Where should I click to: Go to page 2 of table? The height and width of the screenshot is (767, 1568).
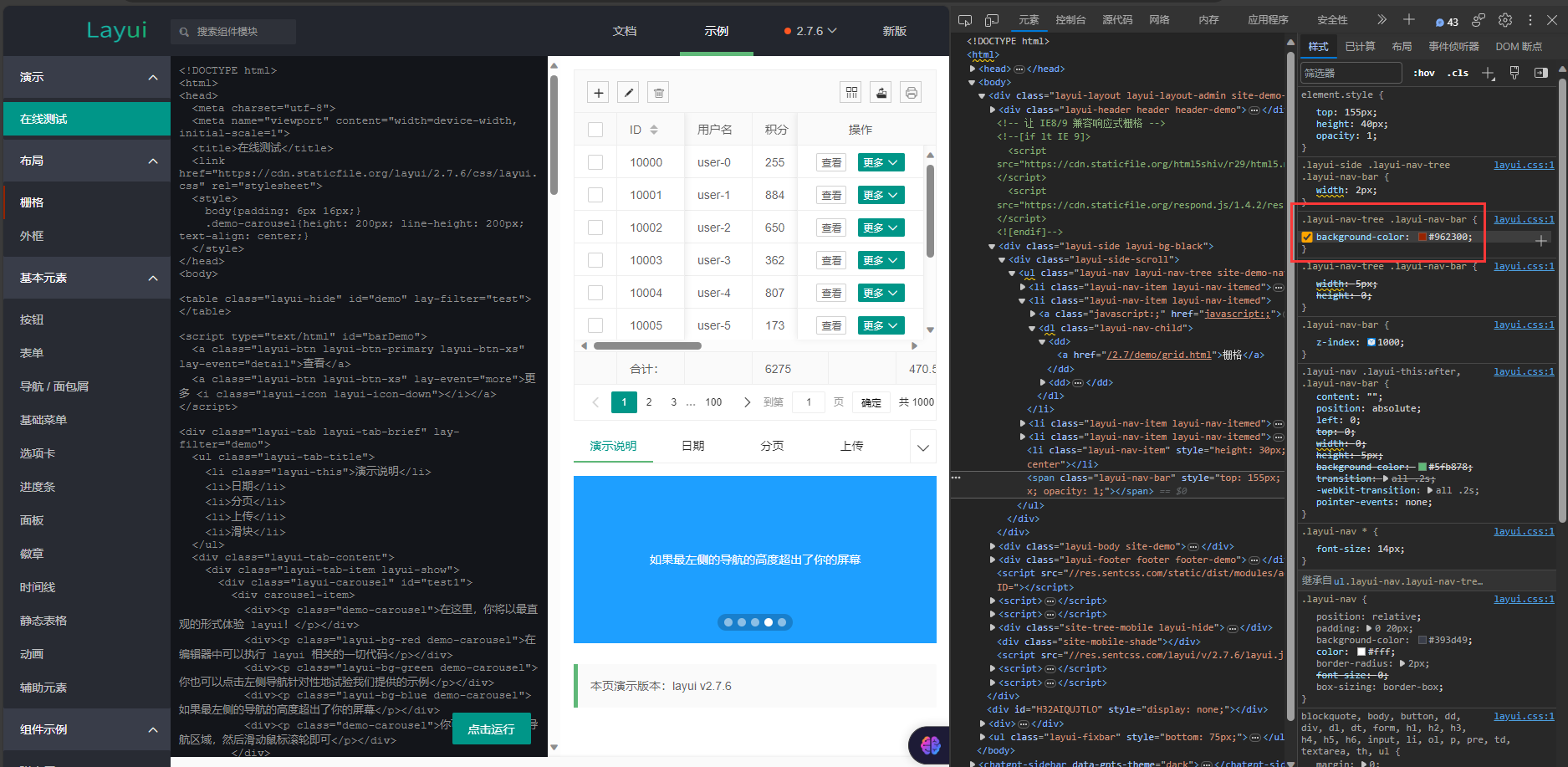[x=649, y=402]
